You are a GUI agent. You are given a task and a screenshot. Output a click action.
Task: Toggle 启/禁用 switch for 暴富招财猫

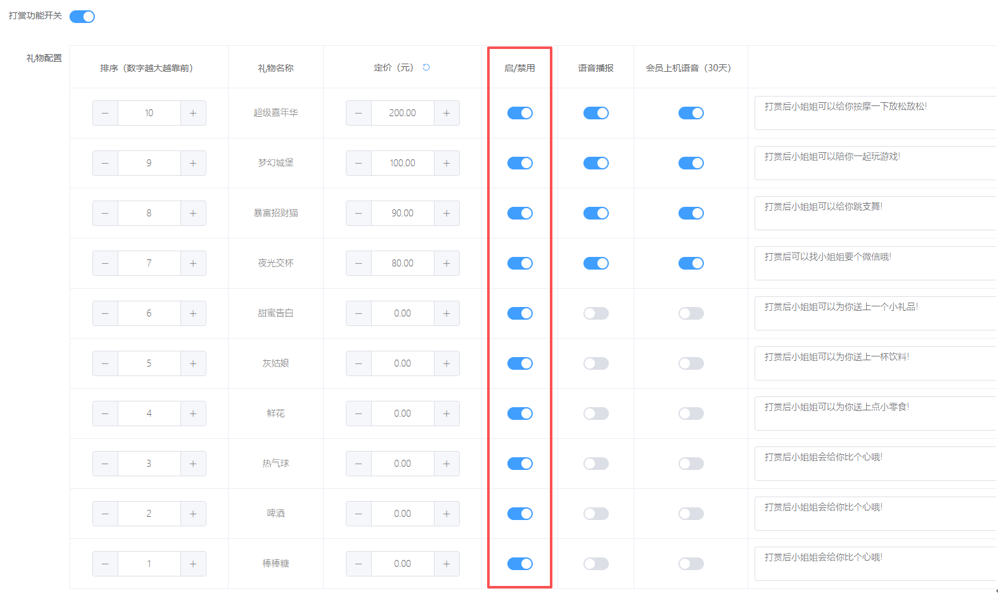tap(520, 213)
